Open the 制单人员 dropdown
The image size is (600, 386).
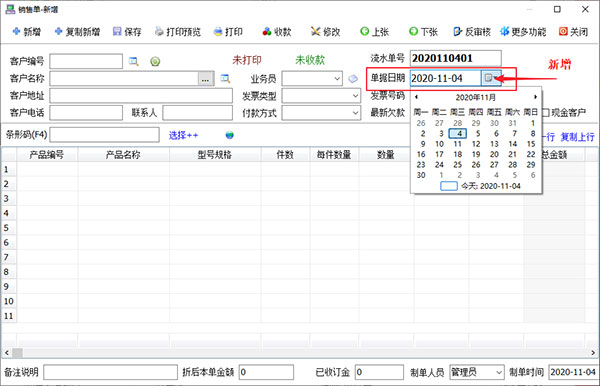click(x=499, y=372)
